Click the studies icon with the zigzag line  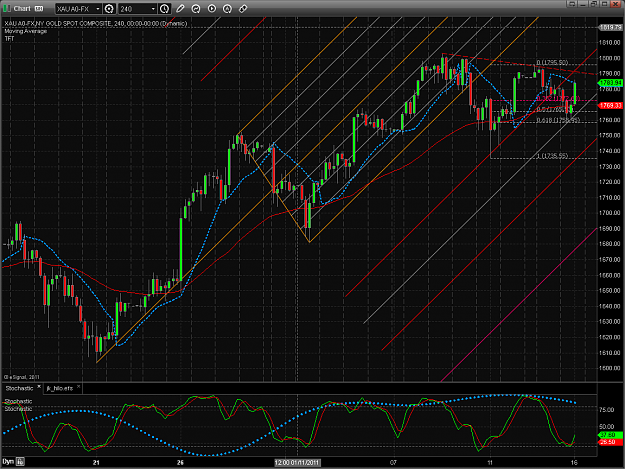tap(196, 8)
